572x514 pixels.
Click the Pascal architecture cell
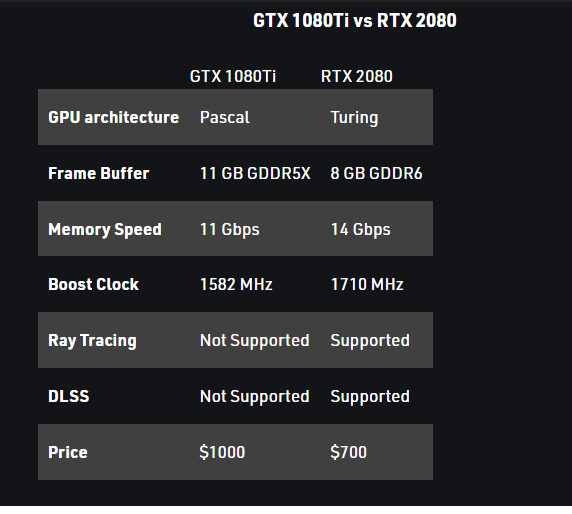click(x=225, y=117)
